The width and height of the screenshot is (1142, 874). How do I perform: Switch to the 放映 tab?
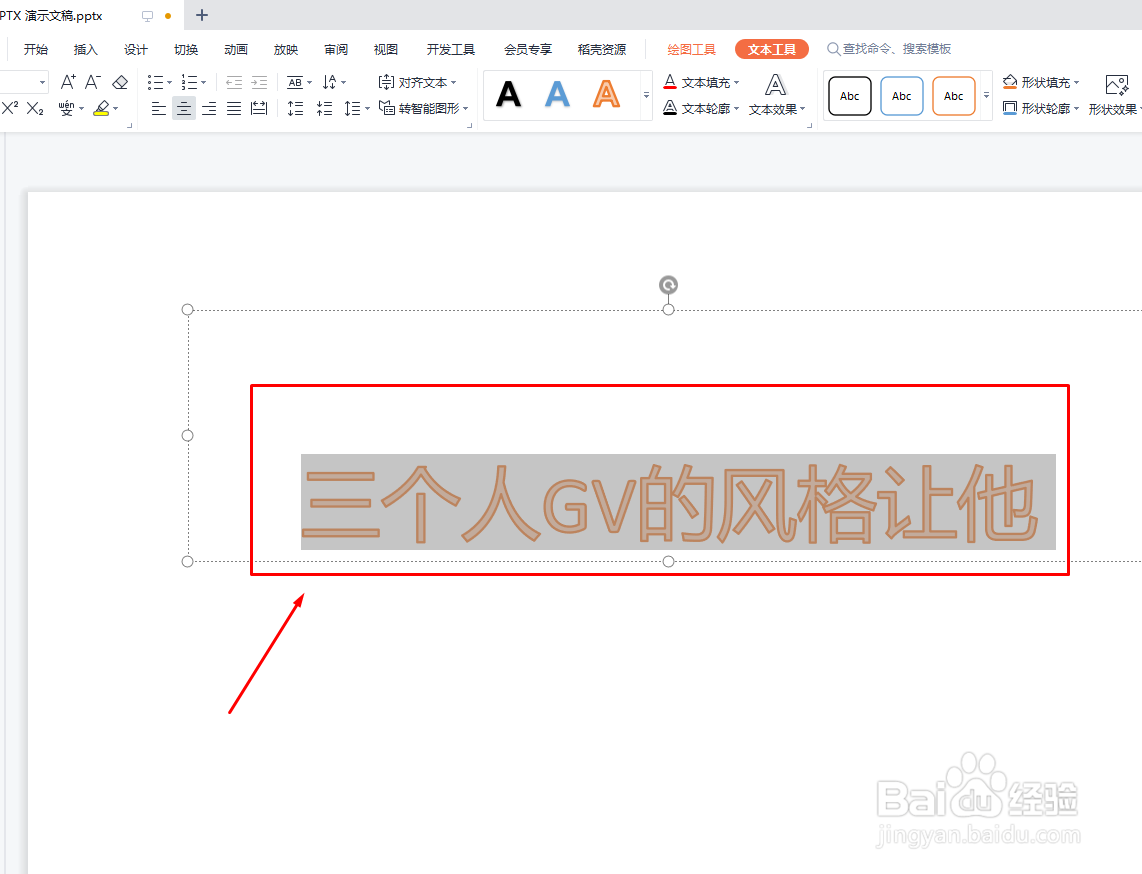(x=286, y=50)
